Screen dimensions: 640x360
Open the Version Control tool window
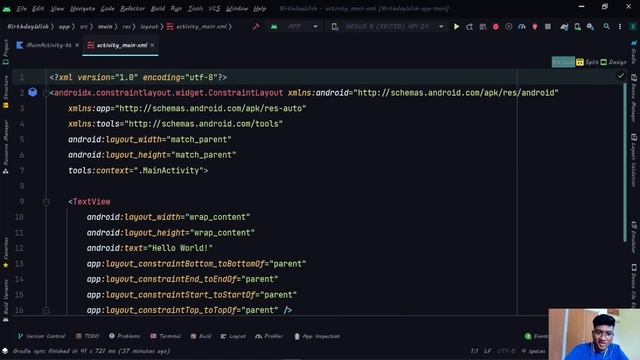41,336
